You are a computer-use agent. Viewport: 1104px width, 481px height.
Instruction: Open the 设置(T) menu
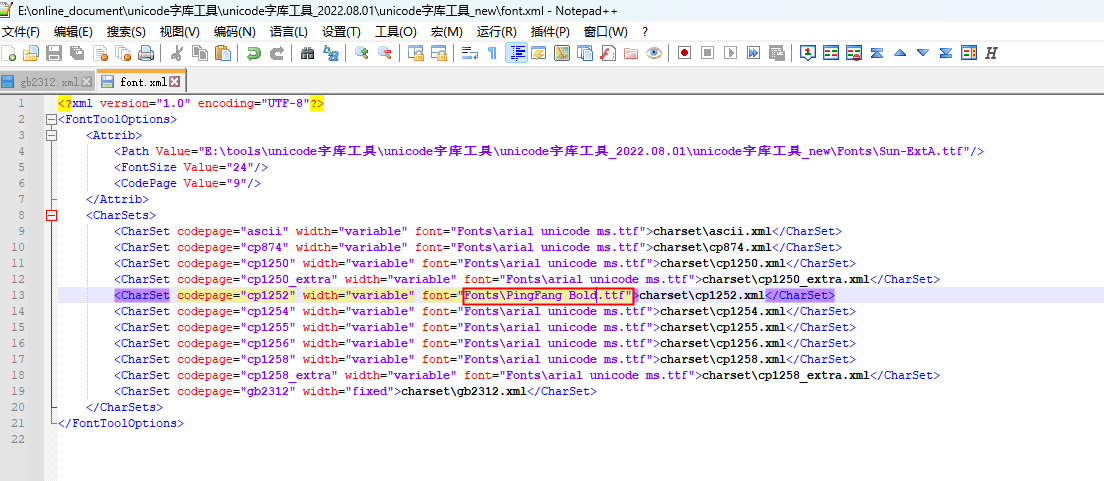(341, 32)
